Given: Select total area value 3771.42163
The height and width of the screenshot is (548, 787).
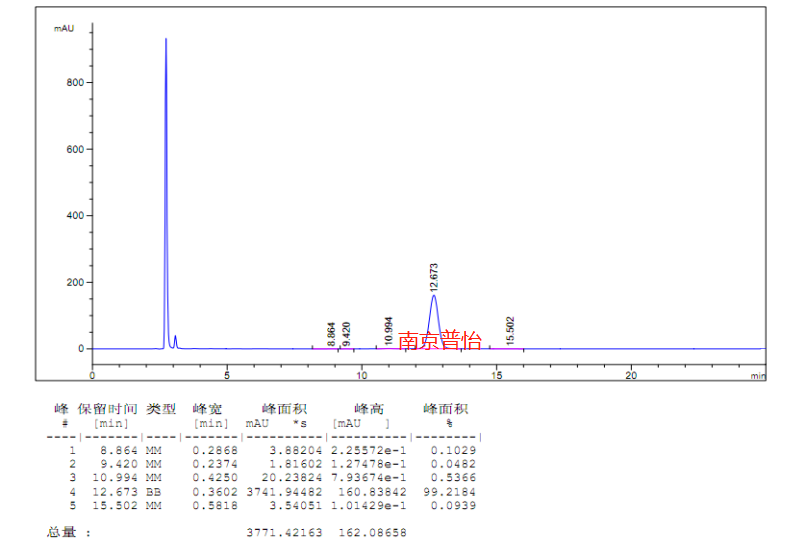Looking at the screenshot, I should pyautogui.click(x=284, y=533).
